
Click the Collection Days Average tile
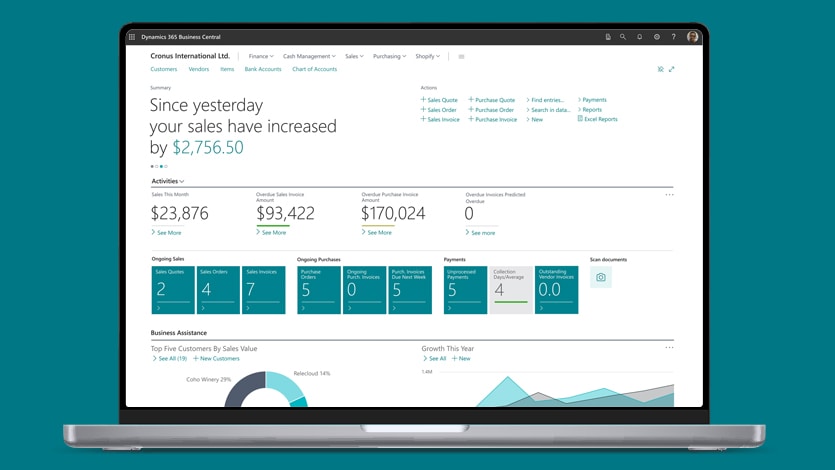pyautogui.click(x=510, y=290)
